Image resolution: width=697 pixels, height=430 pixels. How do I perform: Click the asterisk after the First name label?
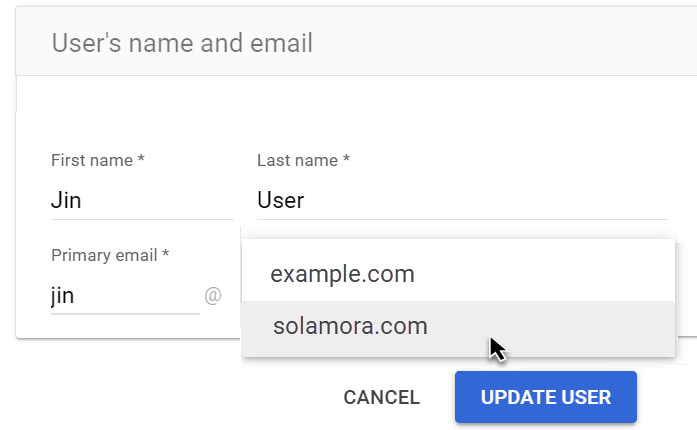(142, 160)
